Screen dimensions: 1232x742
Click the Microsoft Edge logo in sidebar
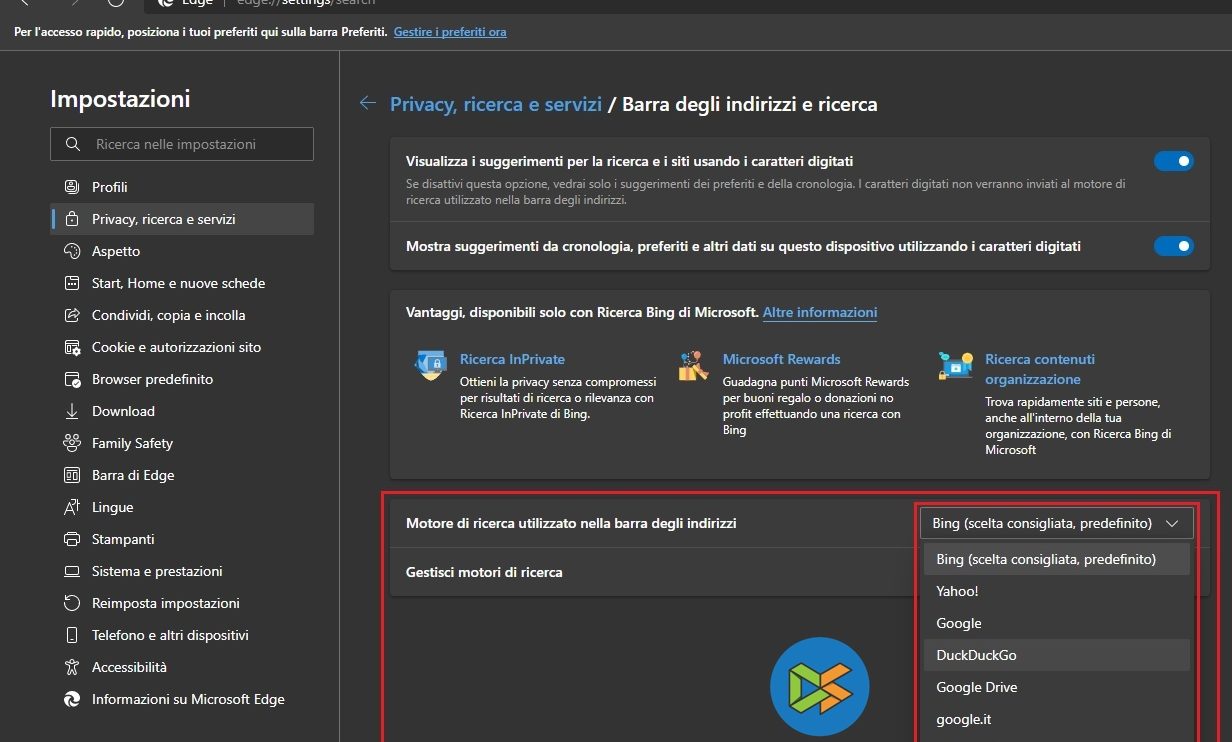coord(72,699)
